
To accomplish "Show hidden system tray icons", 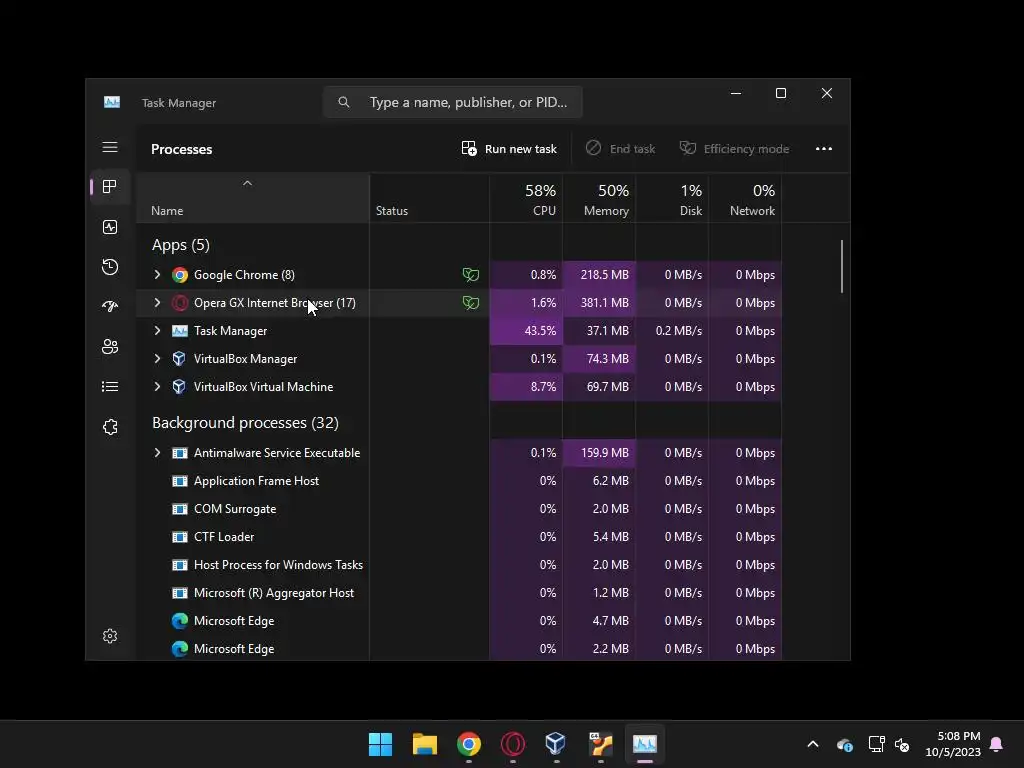I will coord(813,744).
